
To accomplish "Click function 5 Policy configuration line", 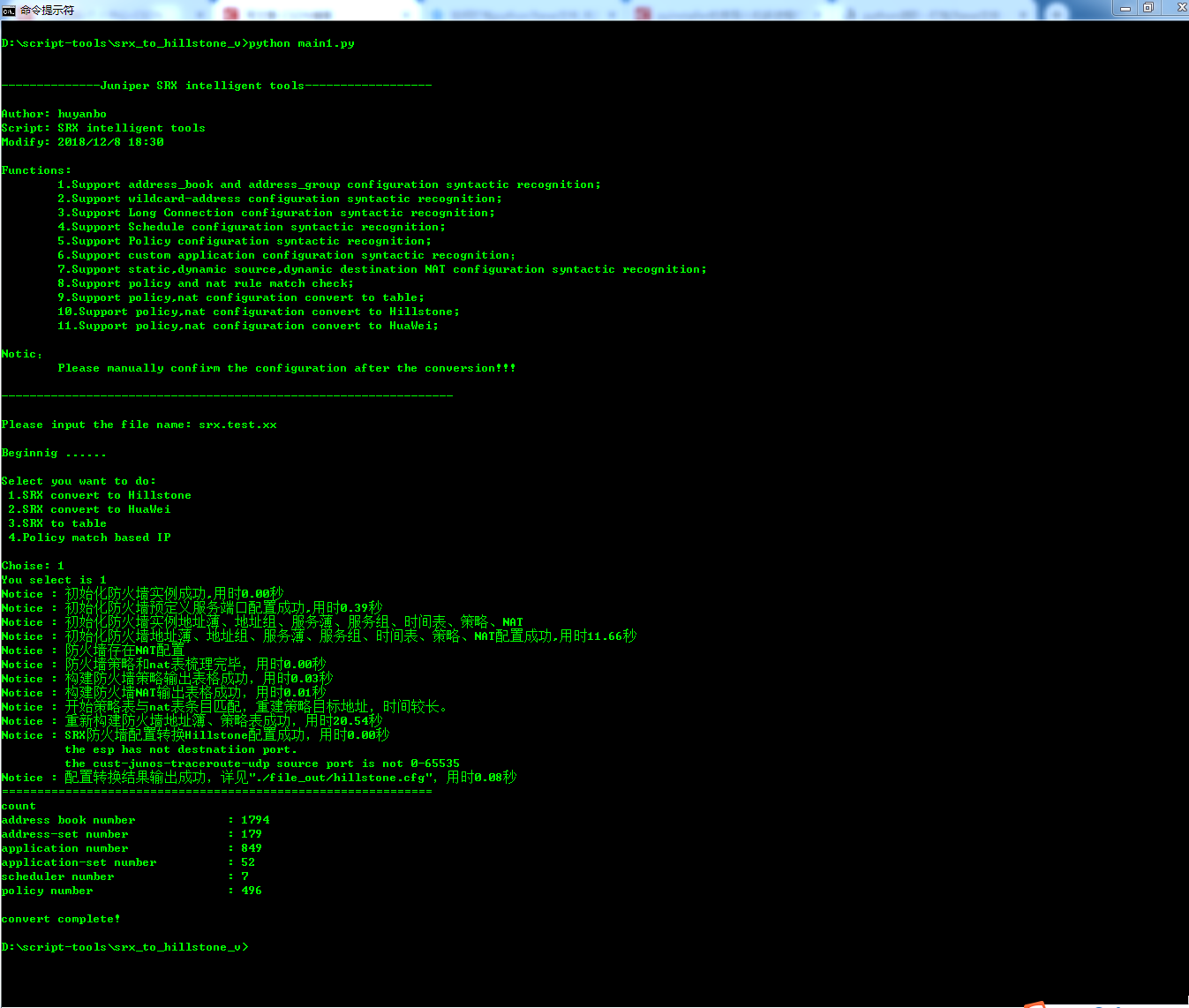I will (x=245, y=241).
